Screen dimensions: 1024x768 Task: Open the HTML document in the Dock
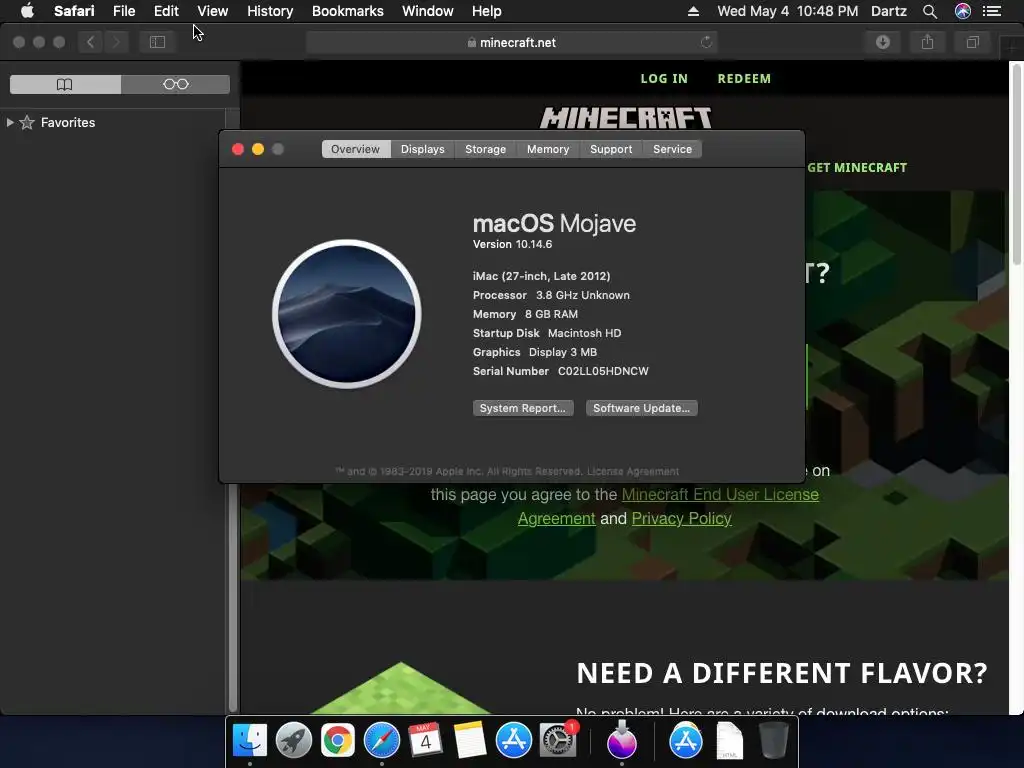click(x=729, y=741)
